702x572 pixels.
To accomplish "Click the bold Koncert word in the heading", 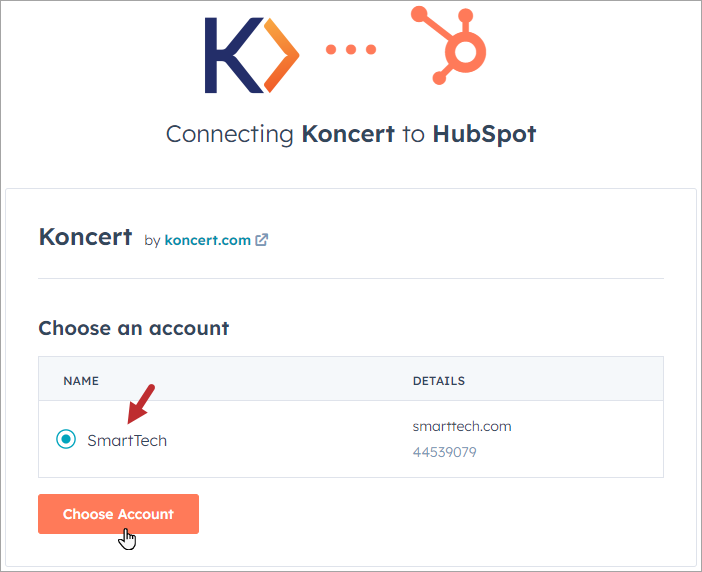I will [x=348, y=134].
